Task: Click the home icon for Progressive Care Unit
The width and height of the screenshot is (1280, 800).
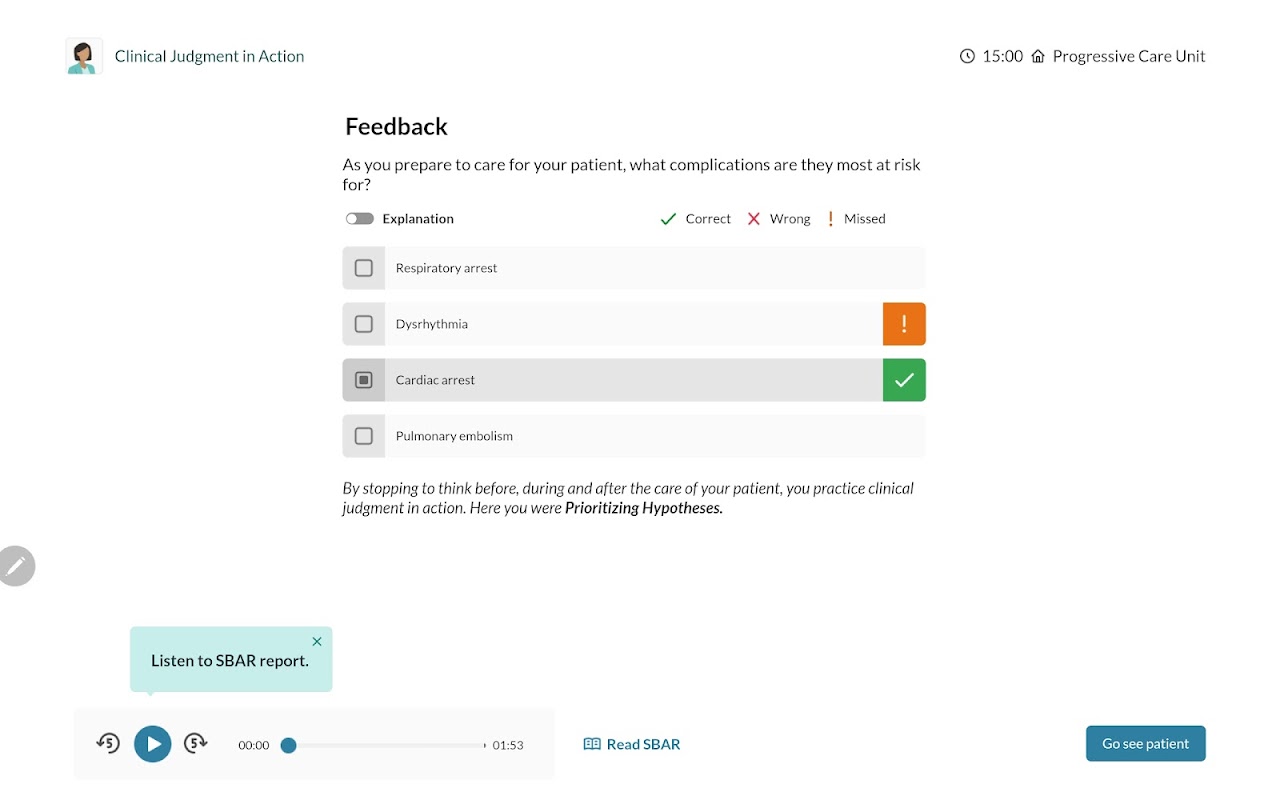Action: 1038,56
